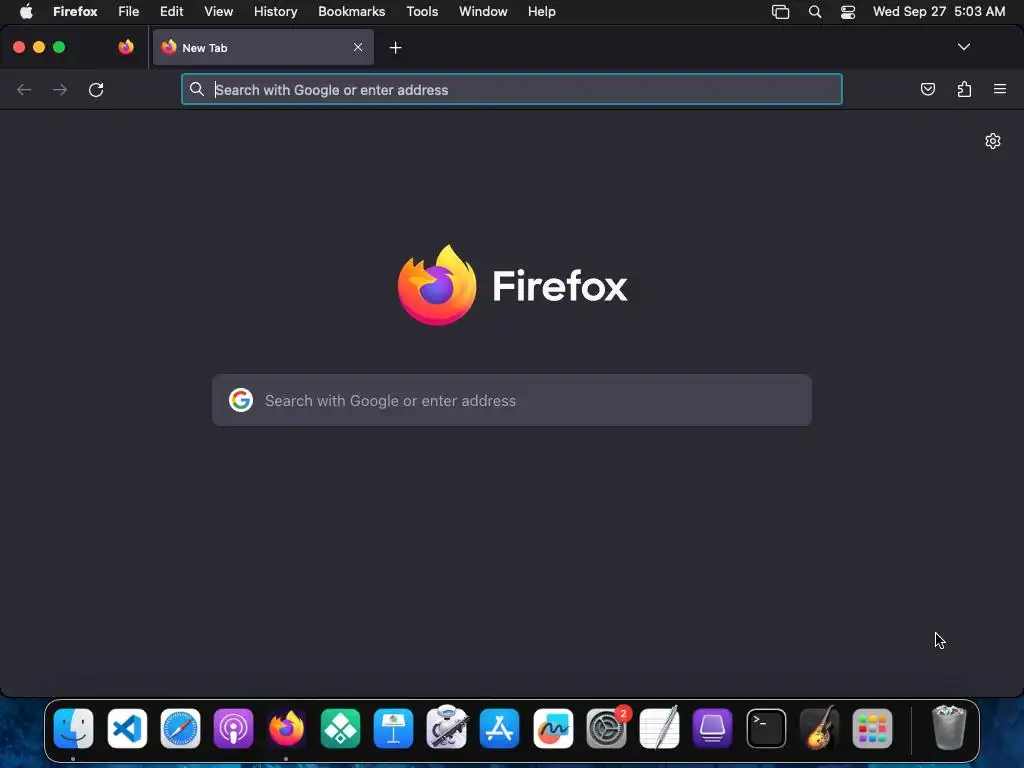This screenshot has width=1024, height=768.
Task: Open Control Center in menu bar
Action: pos(848,12)
